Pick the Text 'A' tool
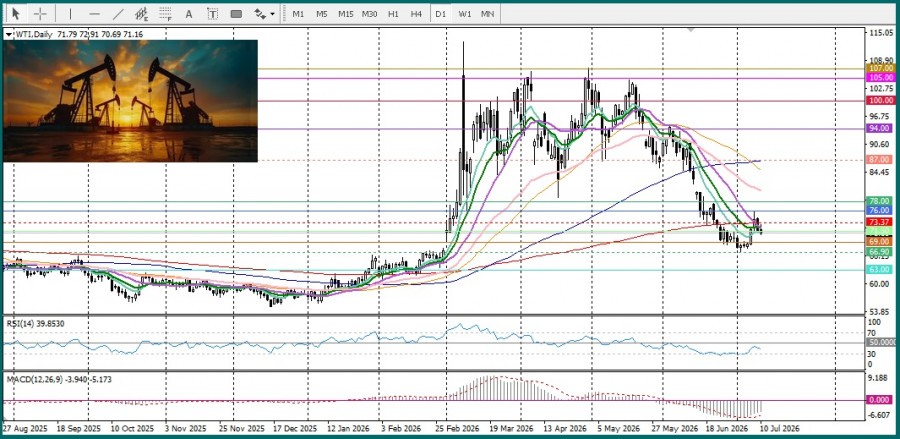900x439 pixels. [188, 13]
